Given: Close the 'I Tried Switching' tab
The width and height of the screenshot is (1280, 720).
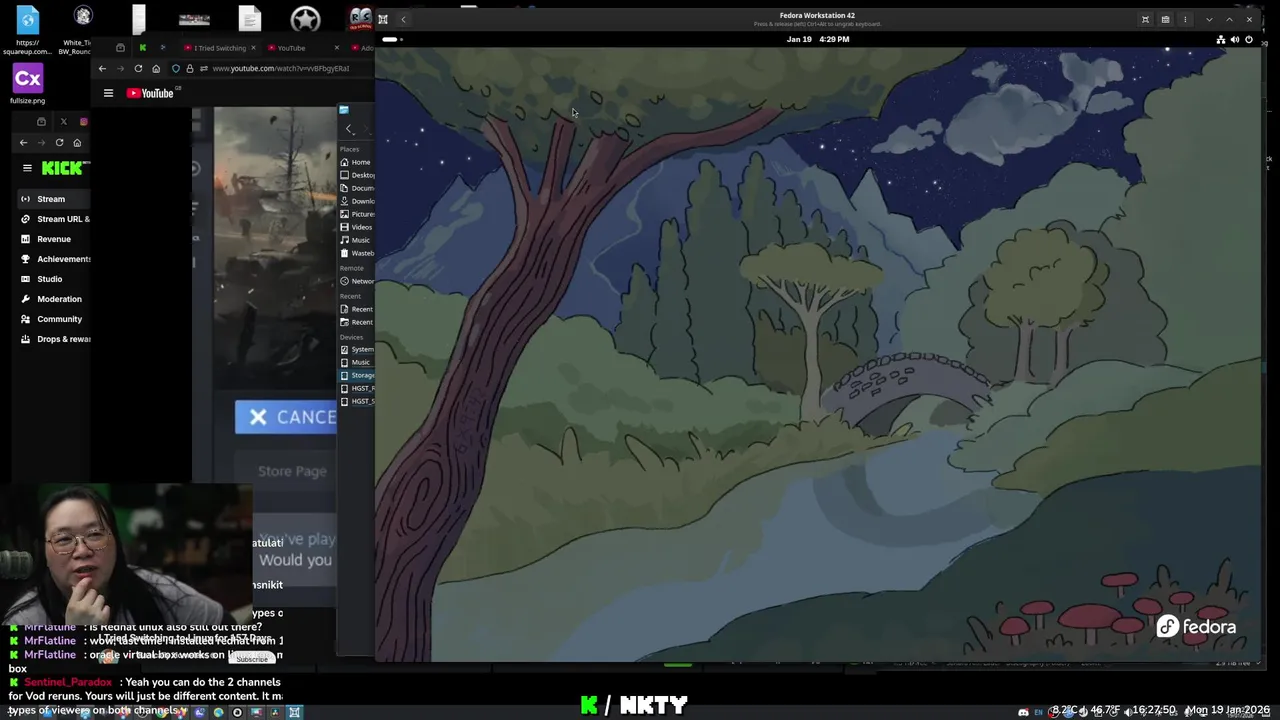Looking at the screenshot, I should coord(253,48).
